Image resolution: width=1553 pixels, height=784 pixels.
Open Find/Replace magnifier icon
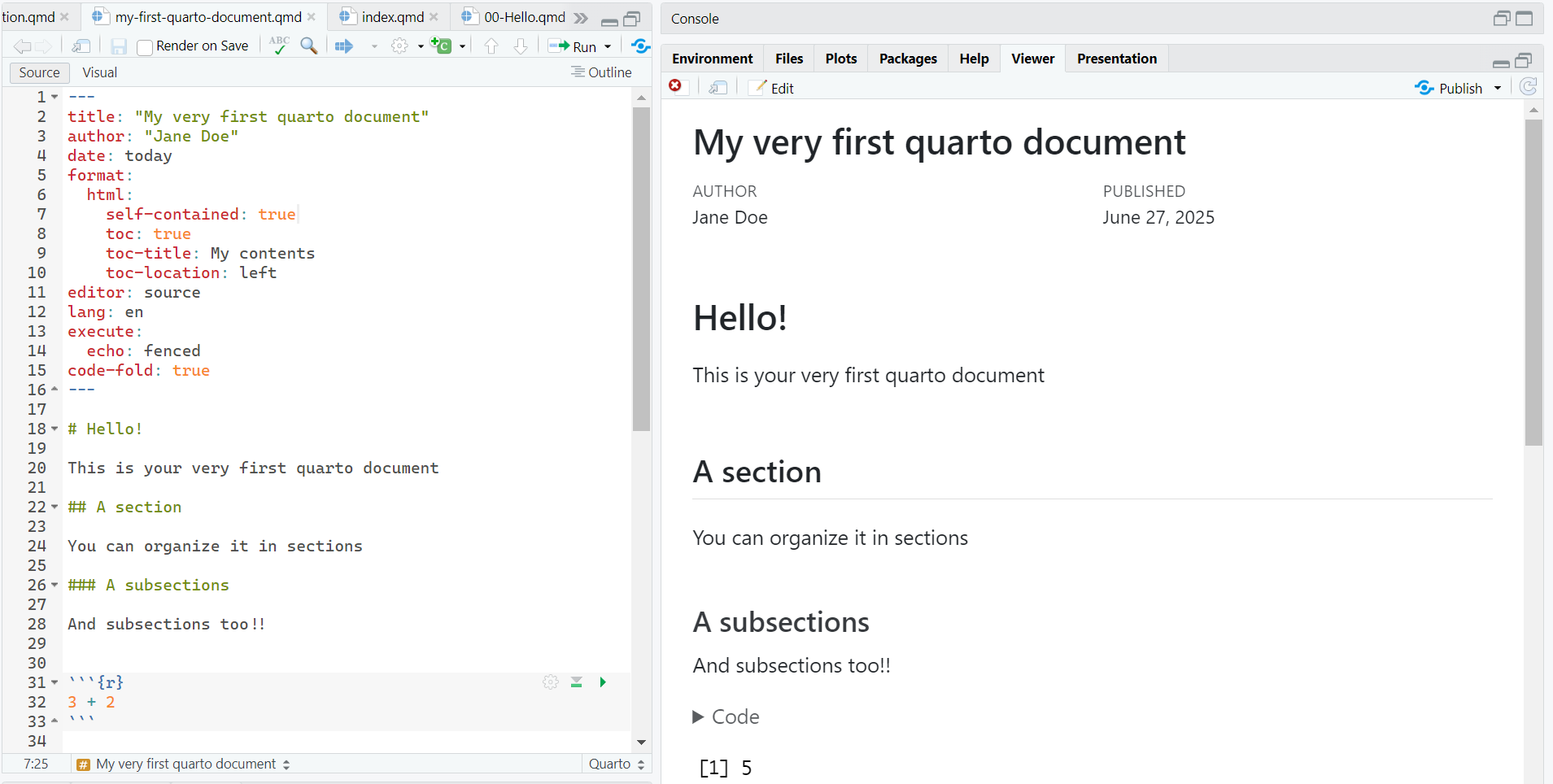308,46
